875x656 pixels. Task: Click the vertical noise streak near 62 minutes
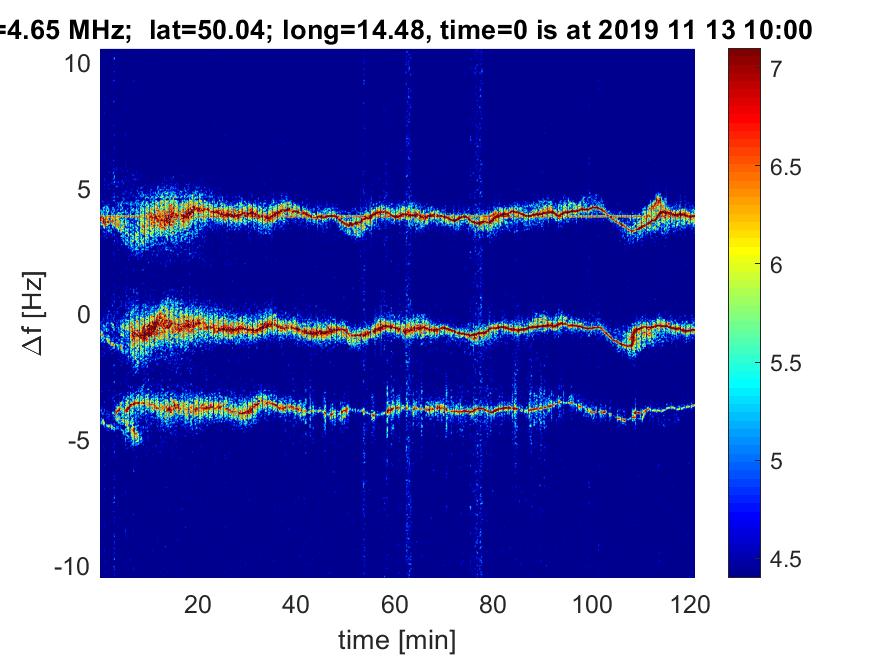(408, 312)
